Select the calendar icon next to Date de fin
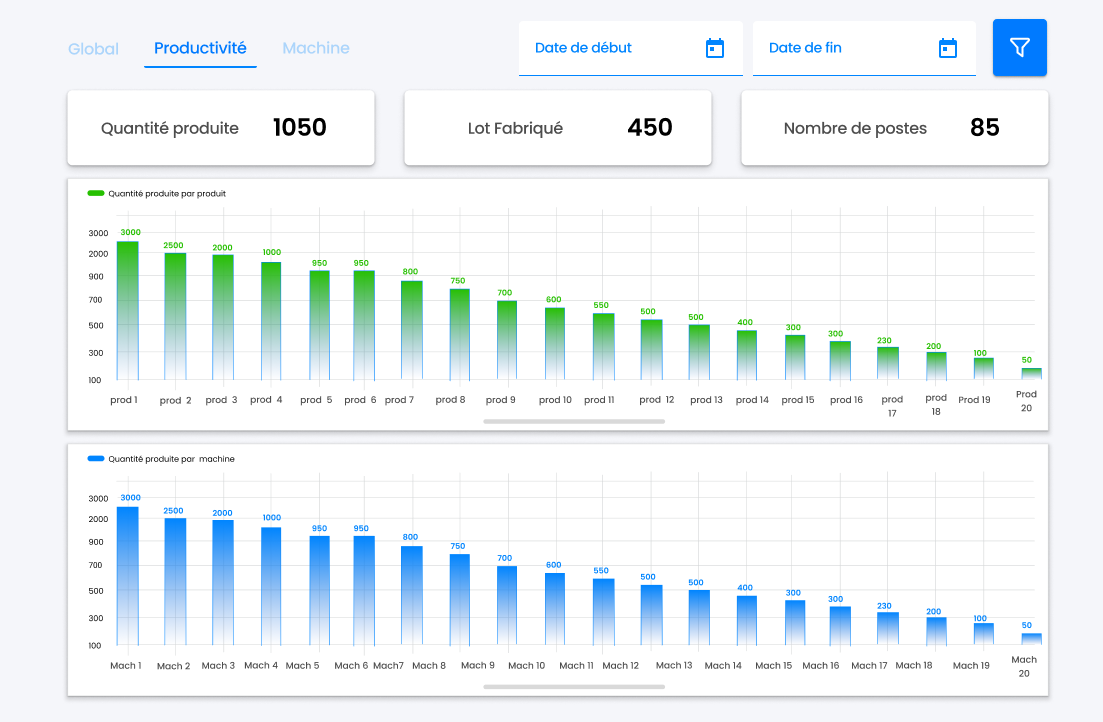The width and height of the screenshot is (1103, 722). [946, 47]
